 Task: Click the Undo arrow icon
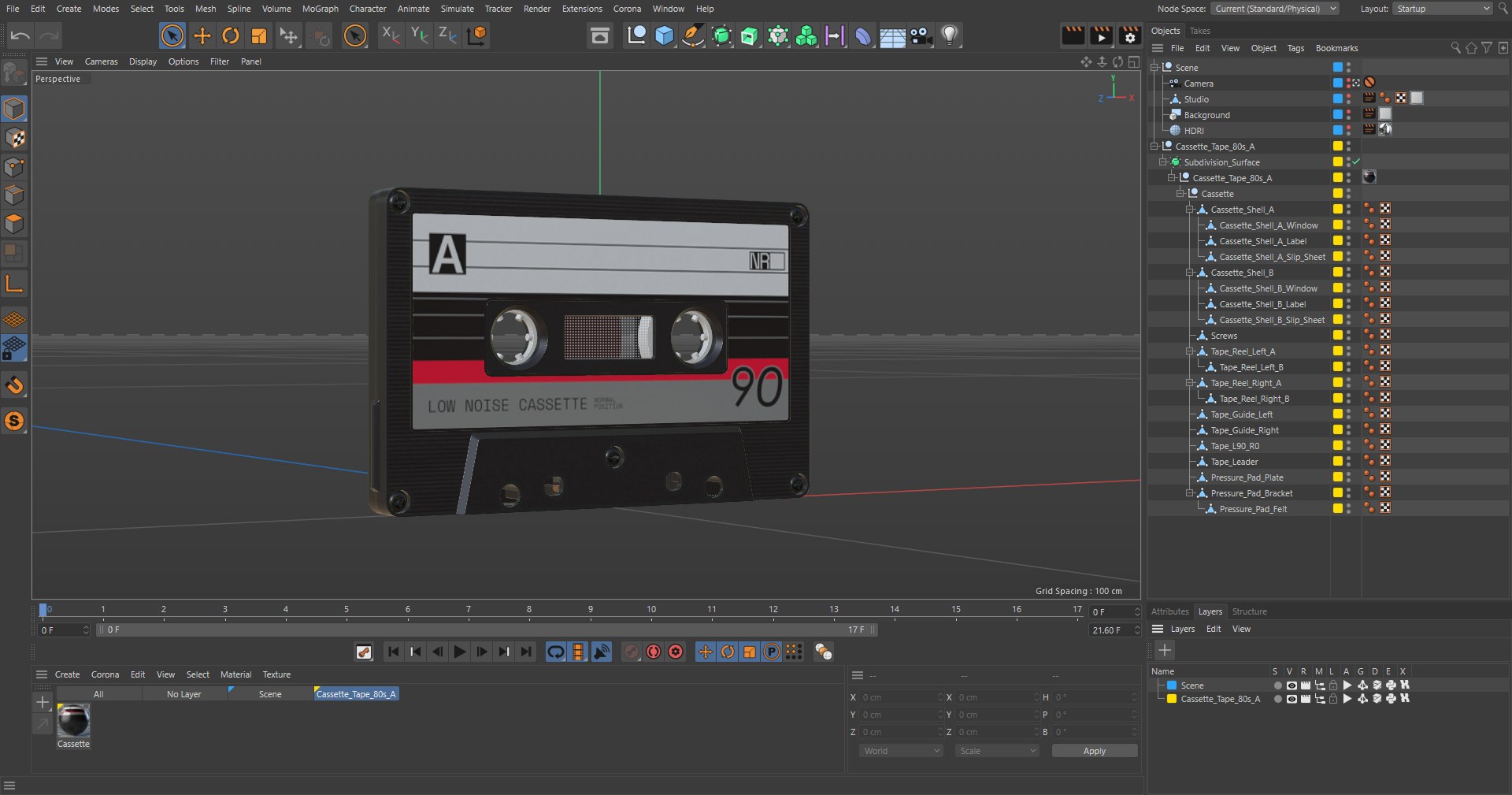tap(20, 35)
